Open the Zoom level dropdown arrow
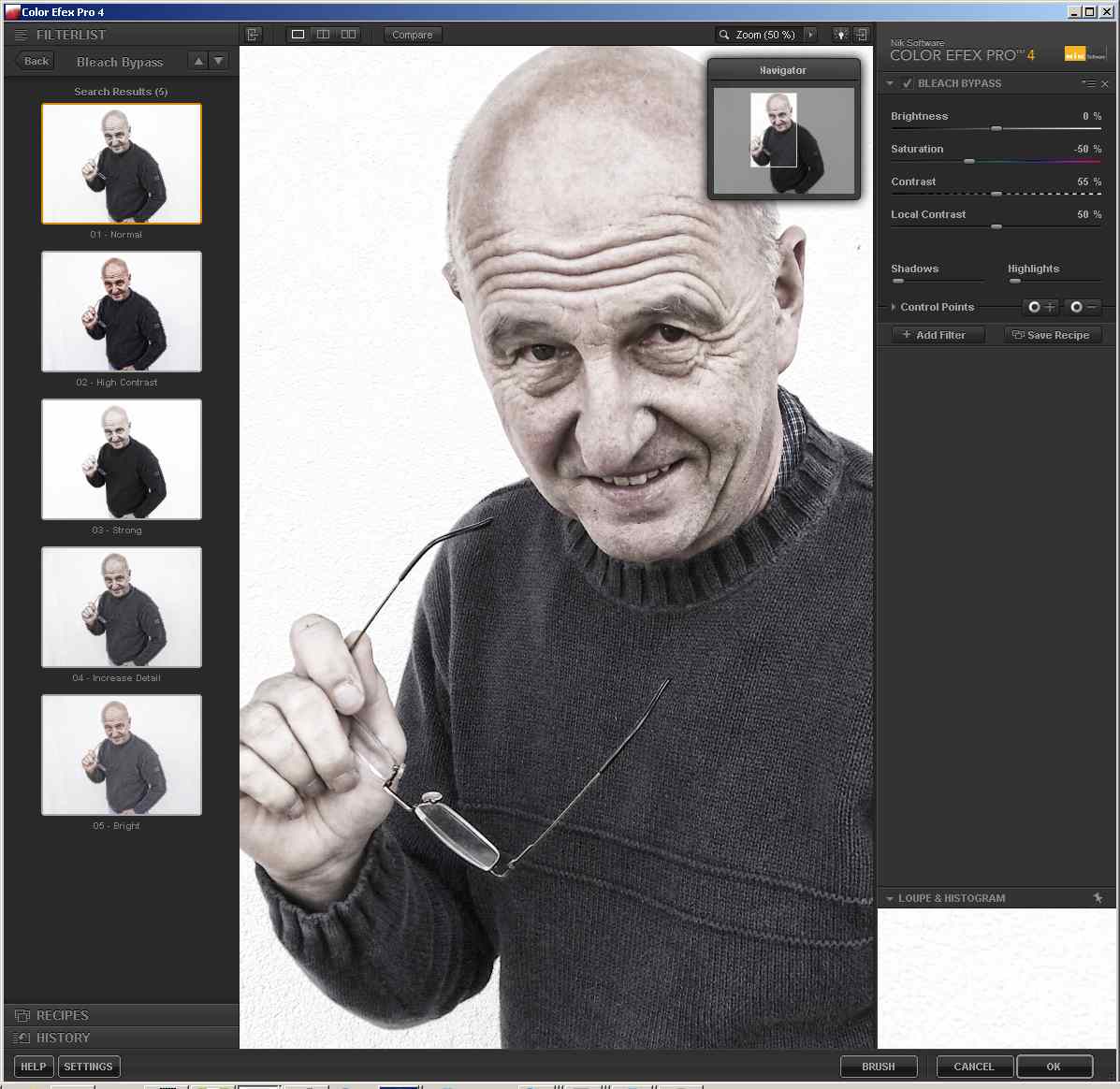 810,35
